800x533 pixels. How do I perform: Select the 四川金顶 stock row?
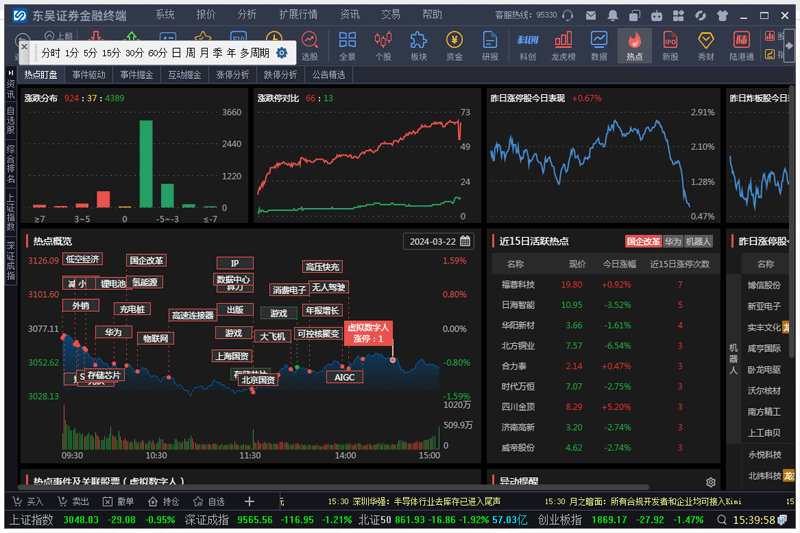click(605, 407)
